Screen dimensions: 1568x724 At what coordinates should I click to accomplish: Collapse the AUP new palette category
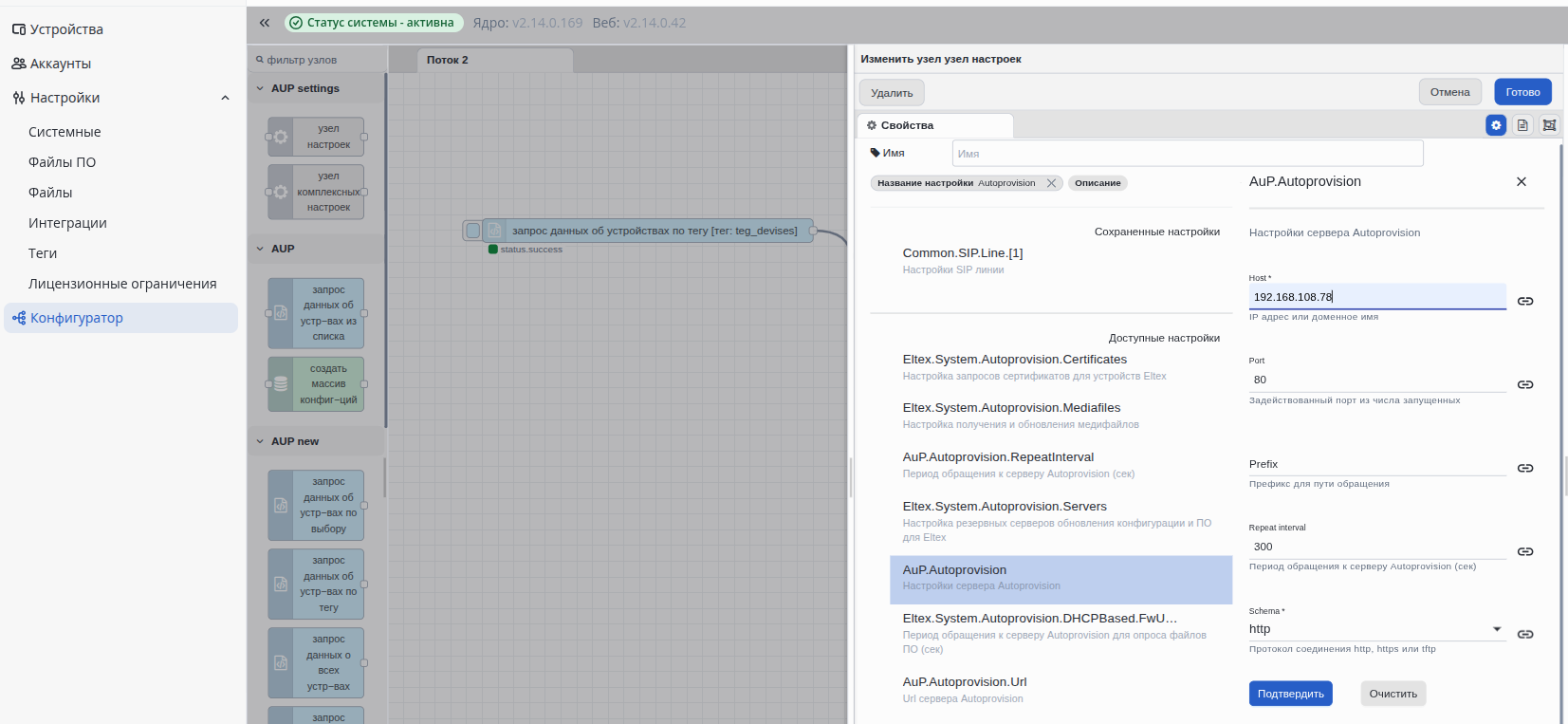260,441
